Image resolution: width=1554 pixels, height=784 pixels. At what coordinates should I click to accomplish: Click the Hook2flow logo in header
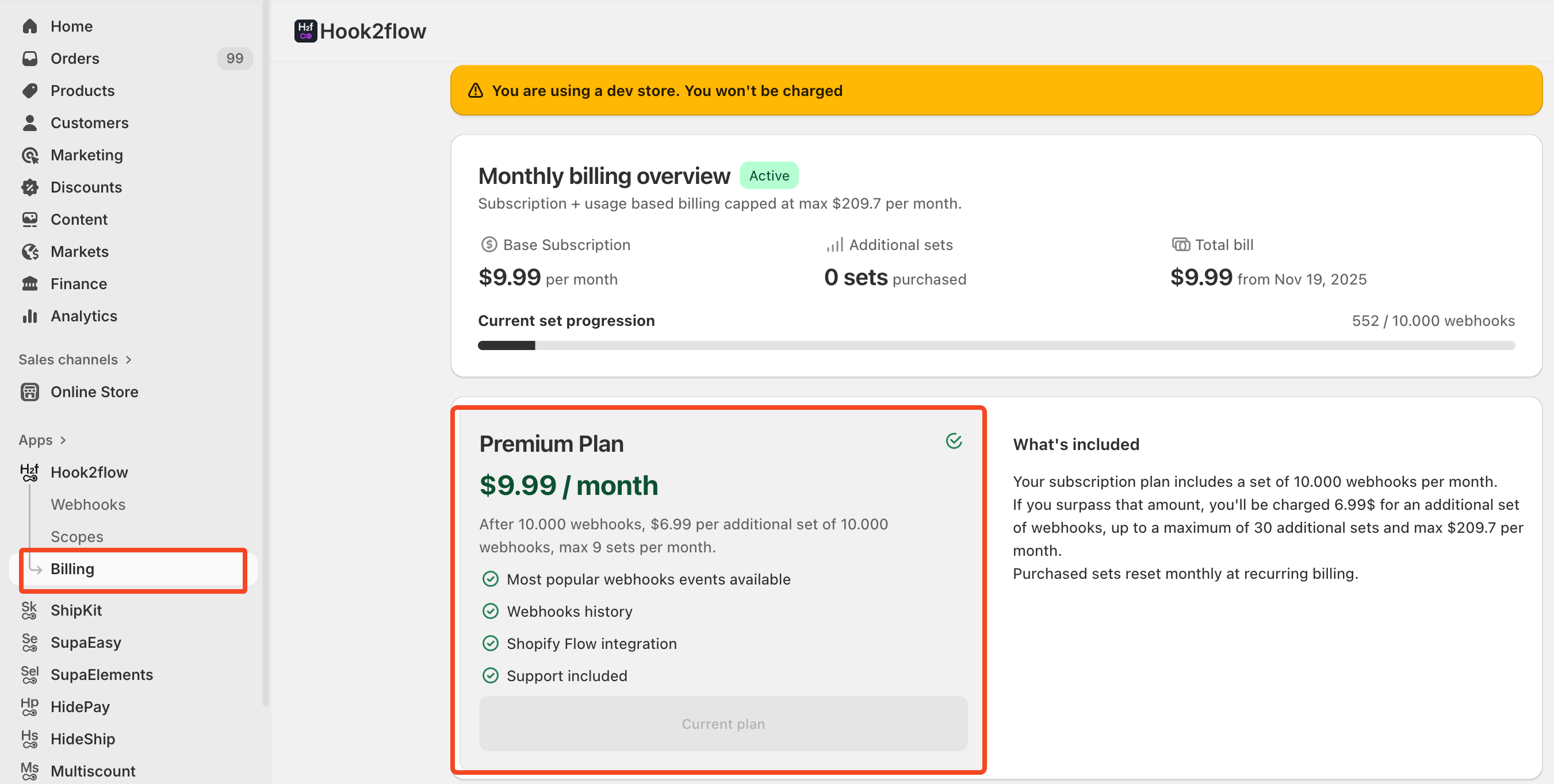click(x=305, y=31)
